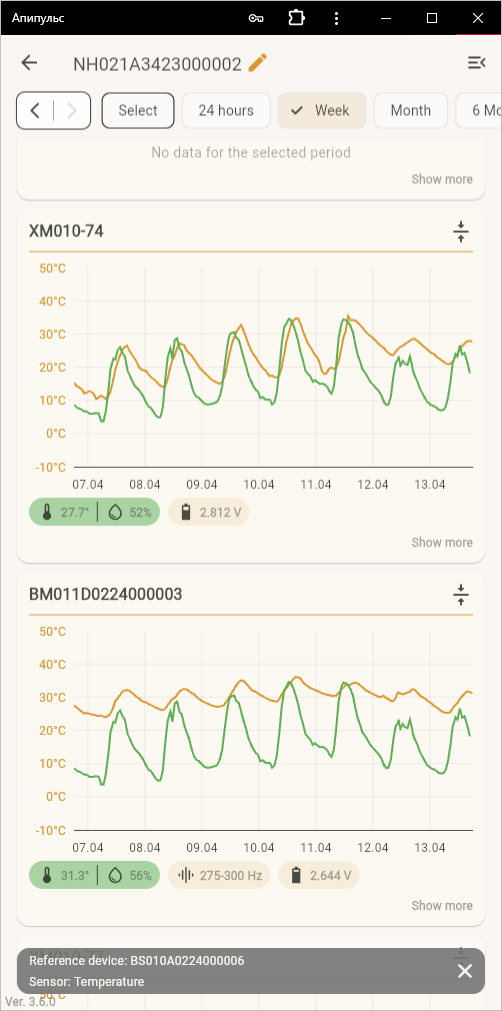The image size is (502, 1011).
Task: Toggle the Week range chip
Action: (x=322, y=110)
